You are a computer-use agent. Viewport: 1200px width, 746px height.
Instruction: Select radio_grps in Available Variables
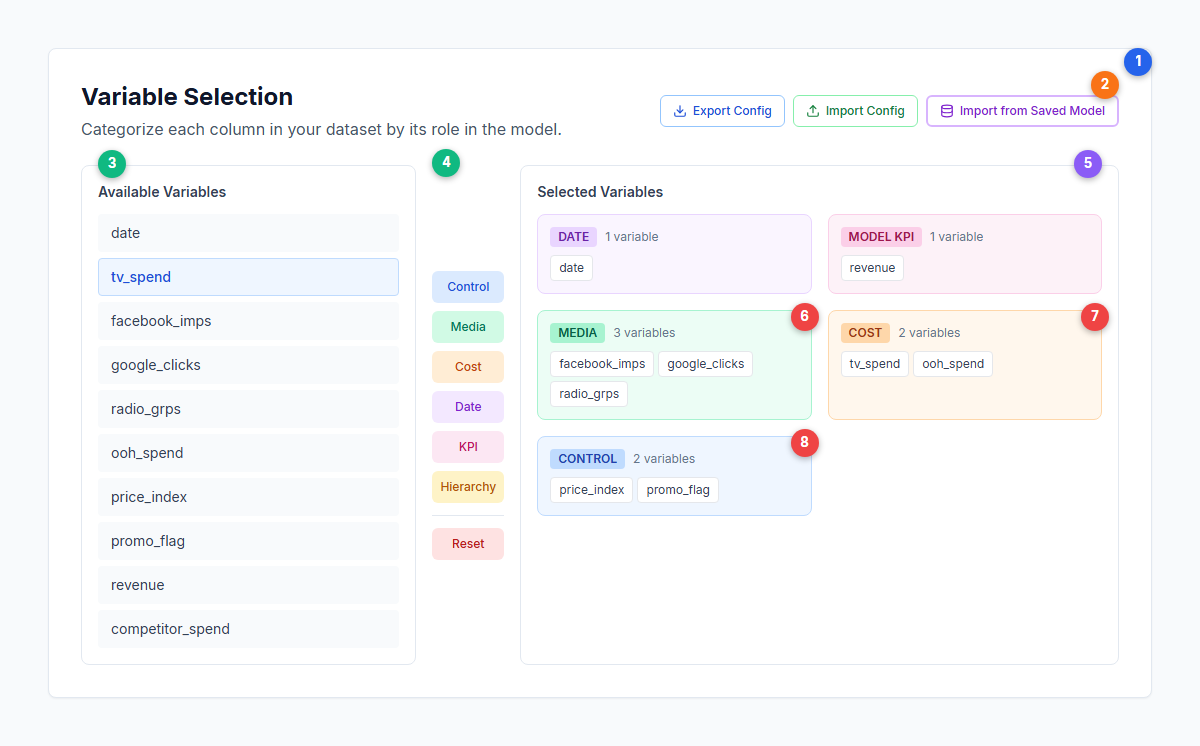[x=248, y=409]
